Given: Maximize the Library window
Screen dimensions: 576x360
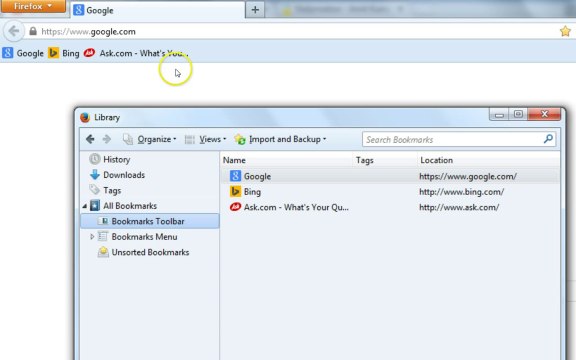Looking at the screenshot, I should 518,115.
